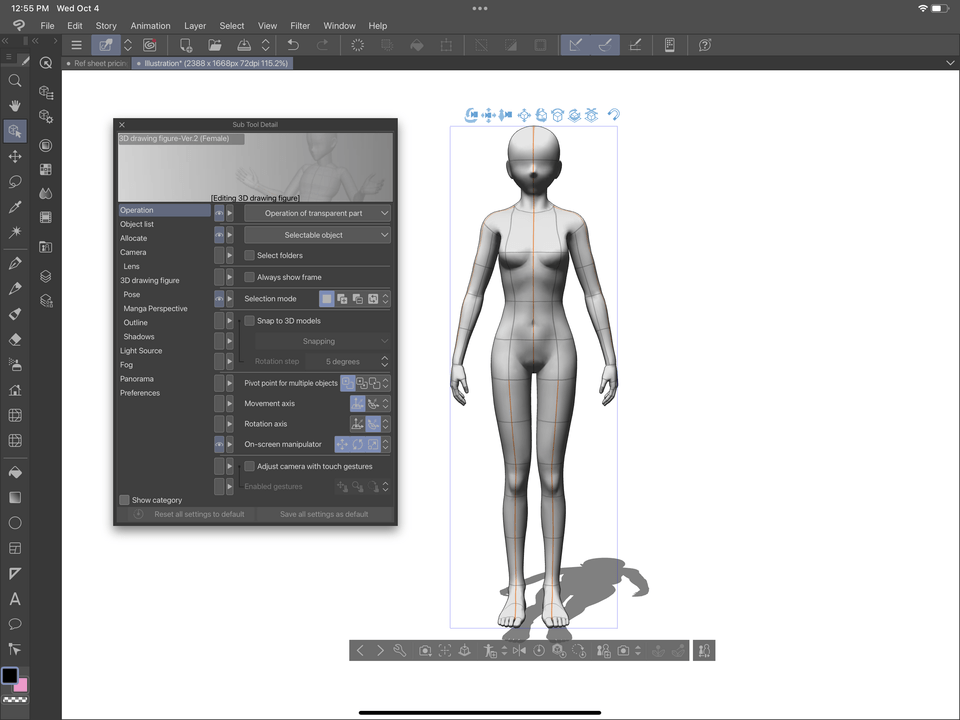Enable the Select folders checkbox
This screenshot has width=960, height=720.
[250, 256]
